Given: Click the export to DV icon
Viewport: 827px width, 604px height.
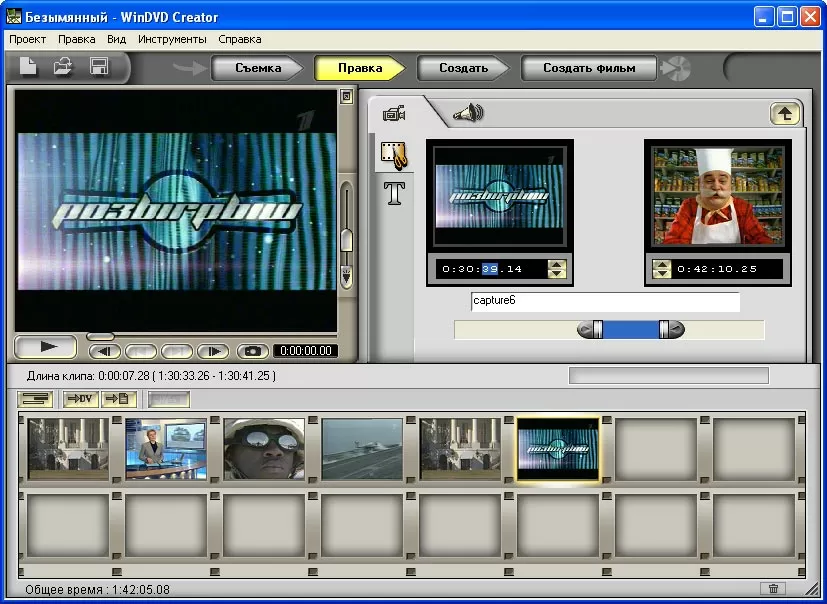Looking at the screenshot, I should (81, 399).
